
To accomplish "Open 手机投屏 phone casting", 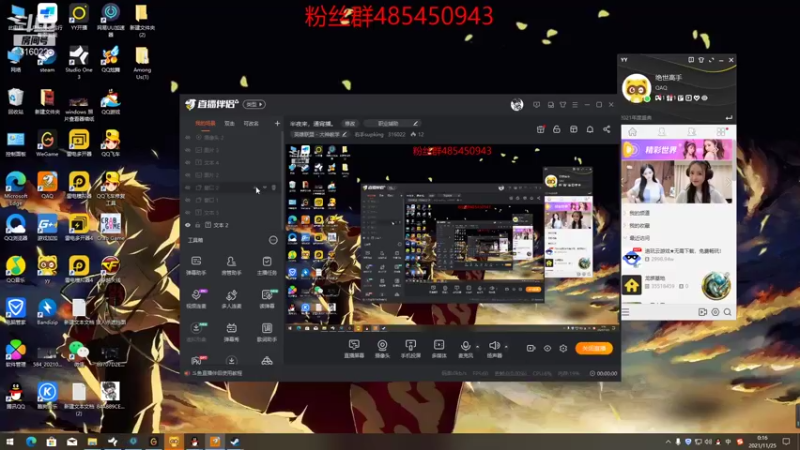I will tap(411, 349).
